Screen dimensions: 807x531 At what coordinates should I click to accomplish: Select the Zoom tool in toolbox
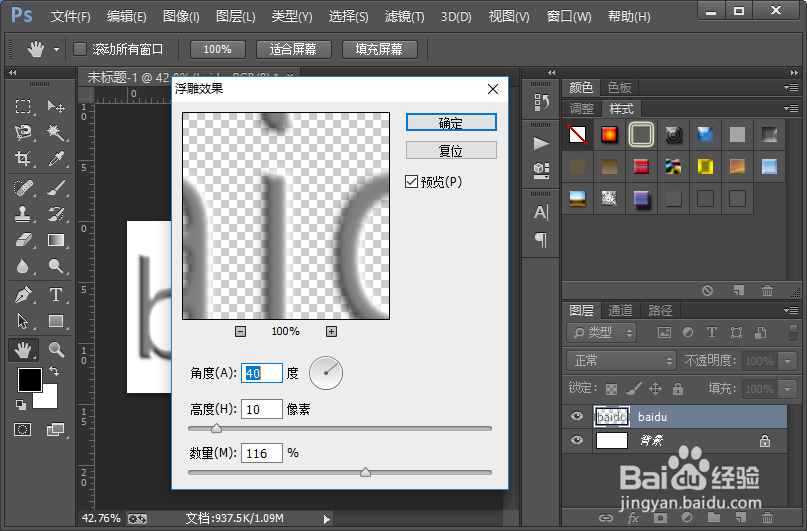56,350
